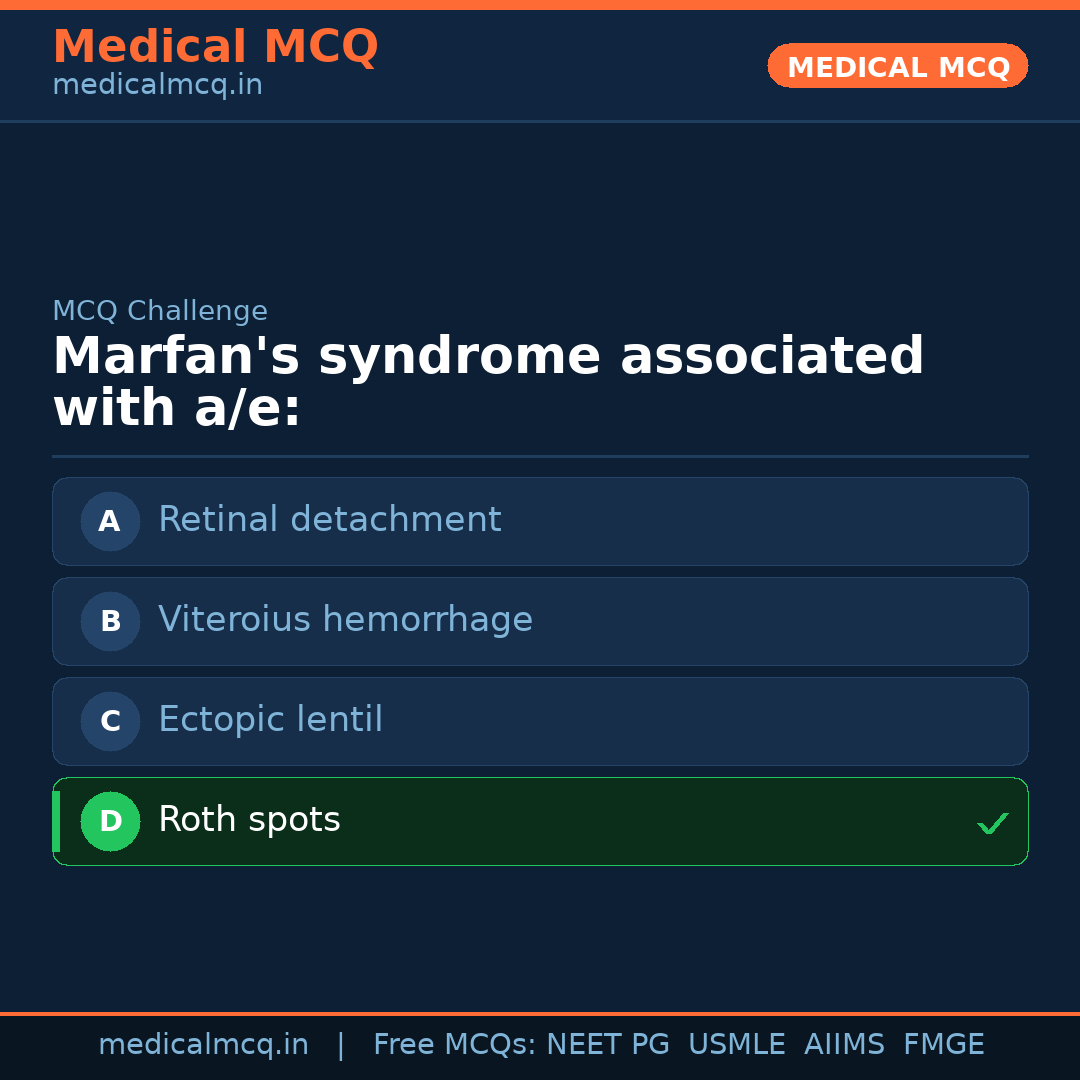Screen dimensions: 1080x1080
Task: Expand the question heading about Marfan's syndrome
Action: coord(488,380)
